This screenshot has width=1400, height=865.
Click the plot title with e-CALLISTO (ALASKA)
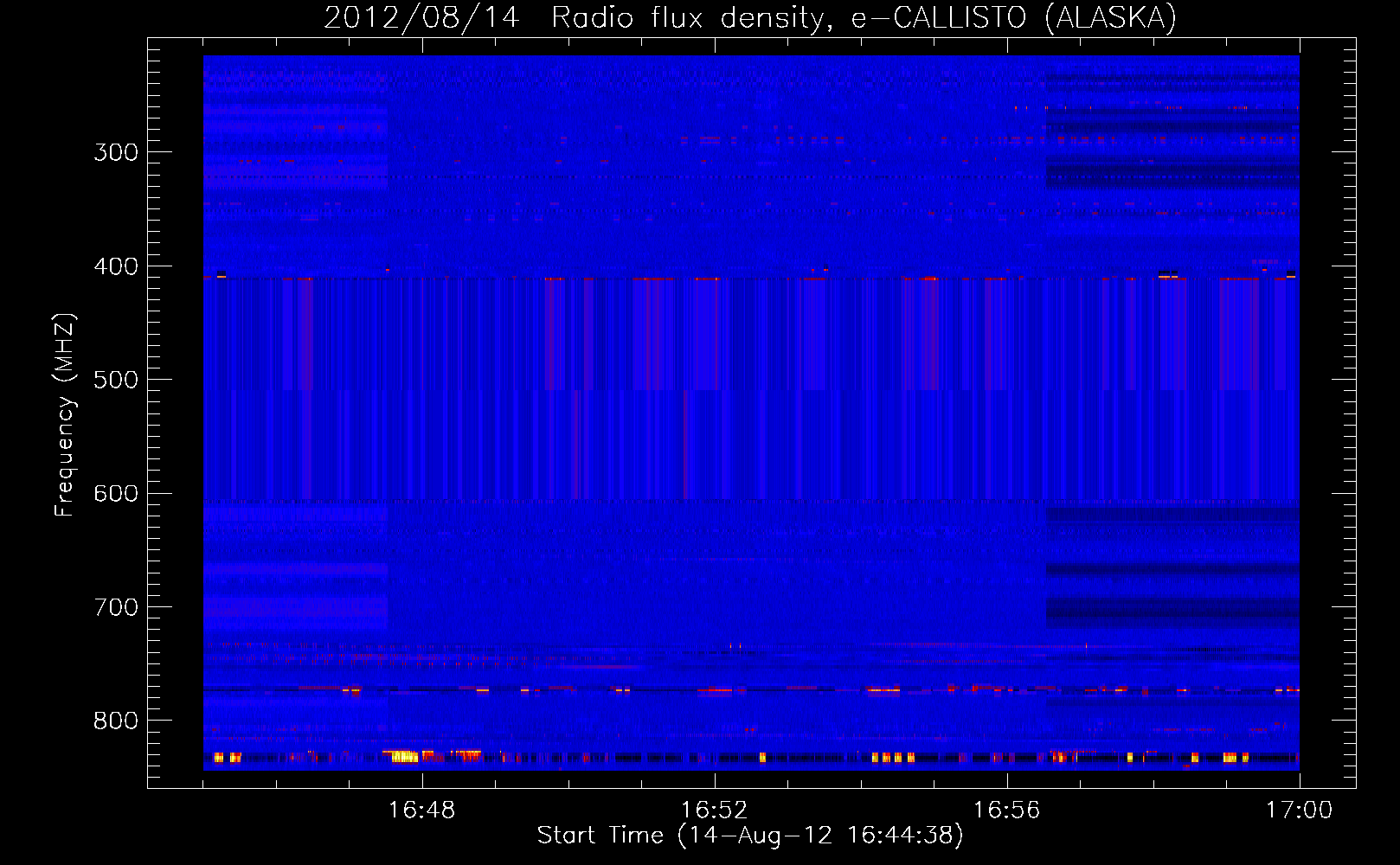[750, 17]
